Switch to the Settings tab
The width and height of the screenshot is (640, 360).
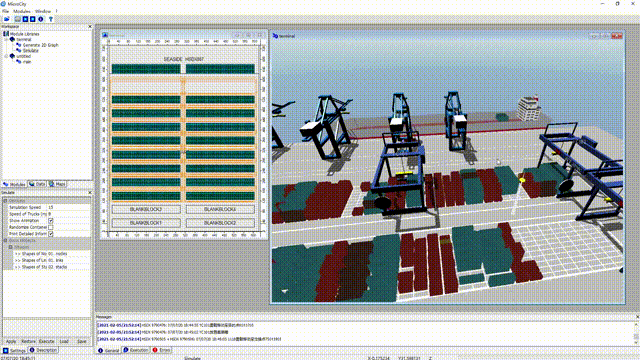coord(14,350)
